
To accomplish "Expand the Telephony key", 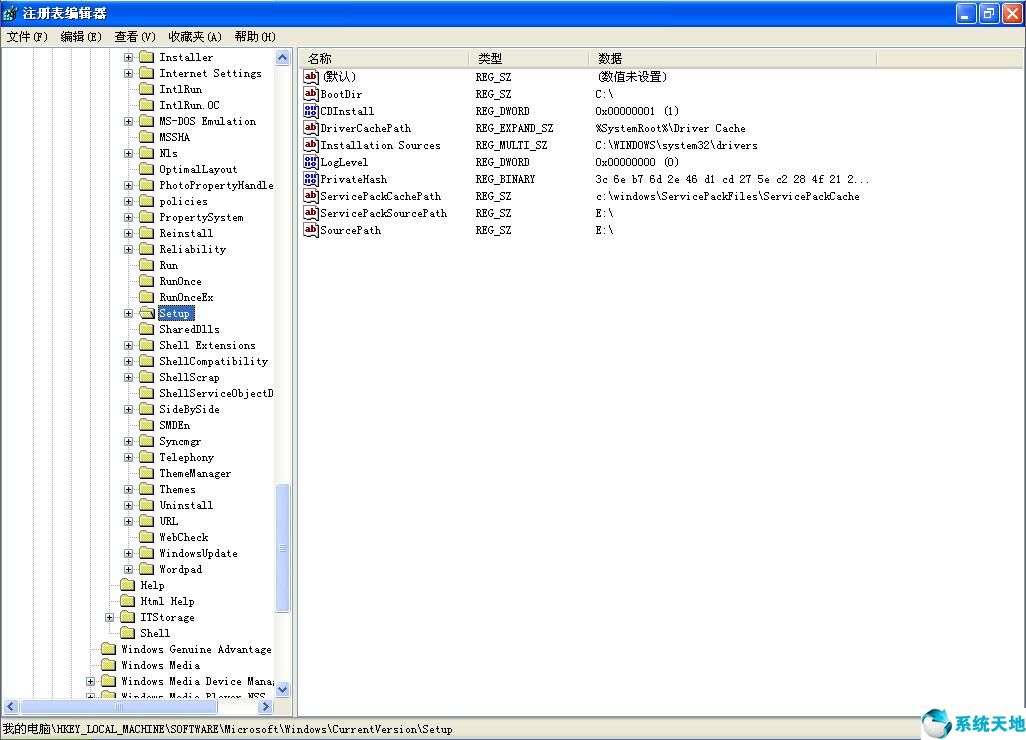I will [128, 457].
